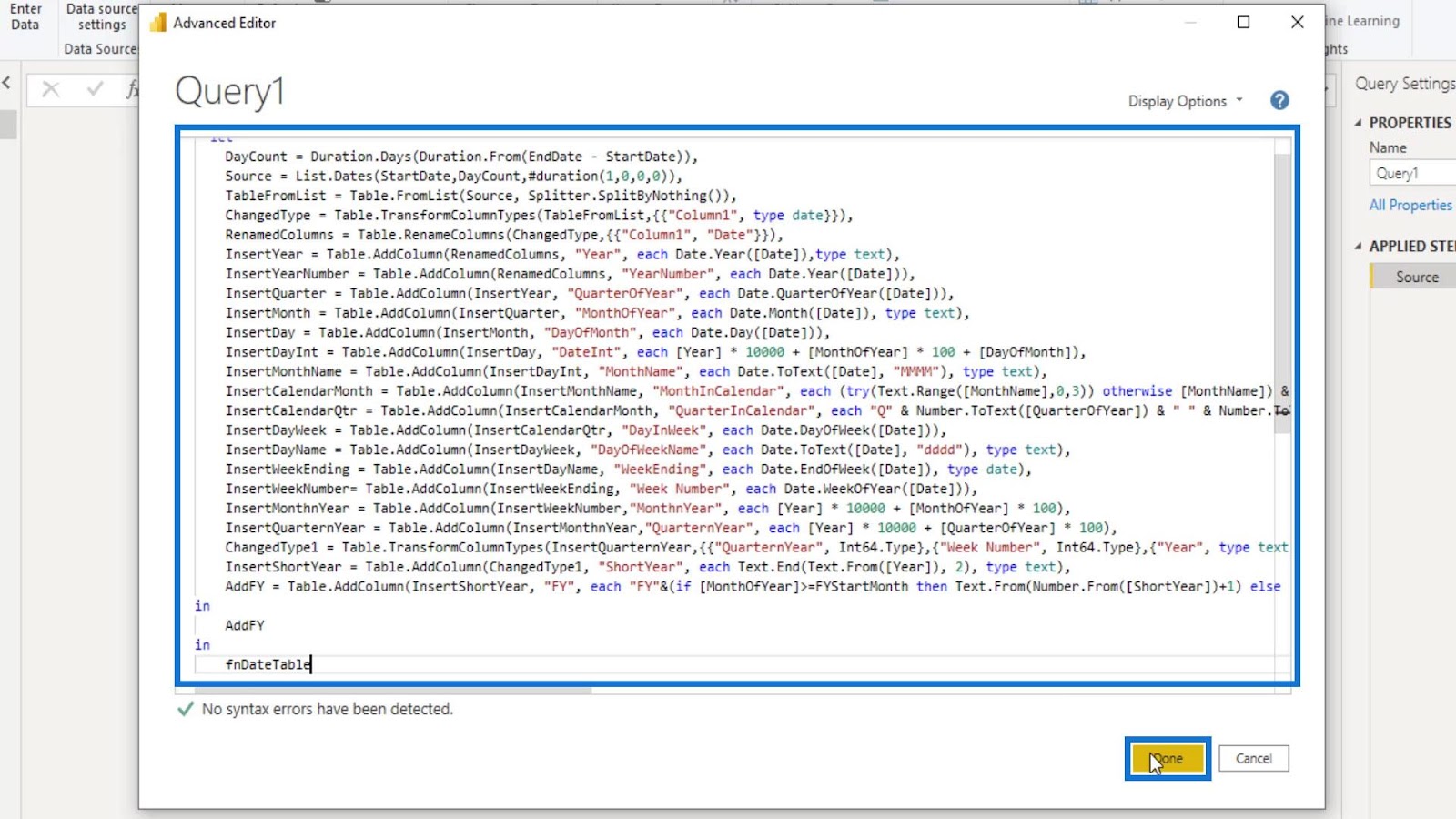Click the Done button
This screenshot has height=819, width=1456.
pyautogui.click(x=1168, y=758)
